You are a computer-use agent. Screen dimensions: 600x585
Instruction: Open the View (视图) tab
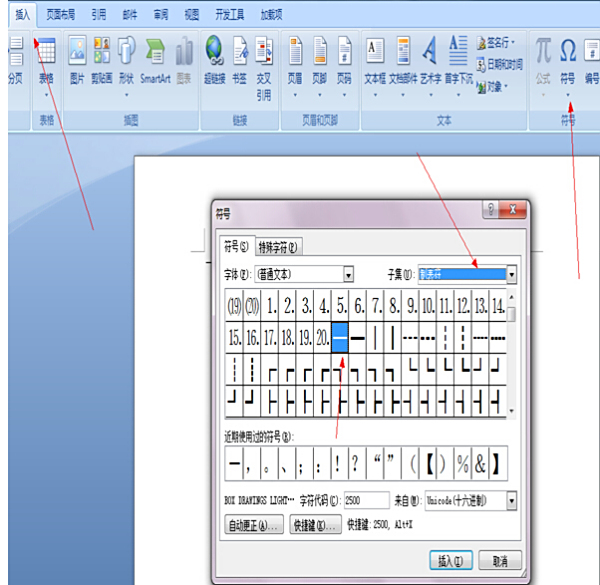point(192,15)
